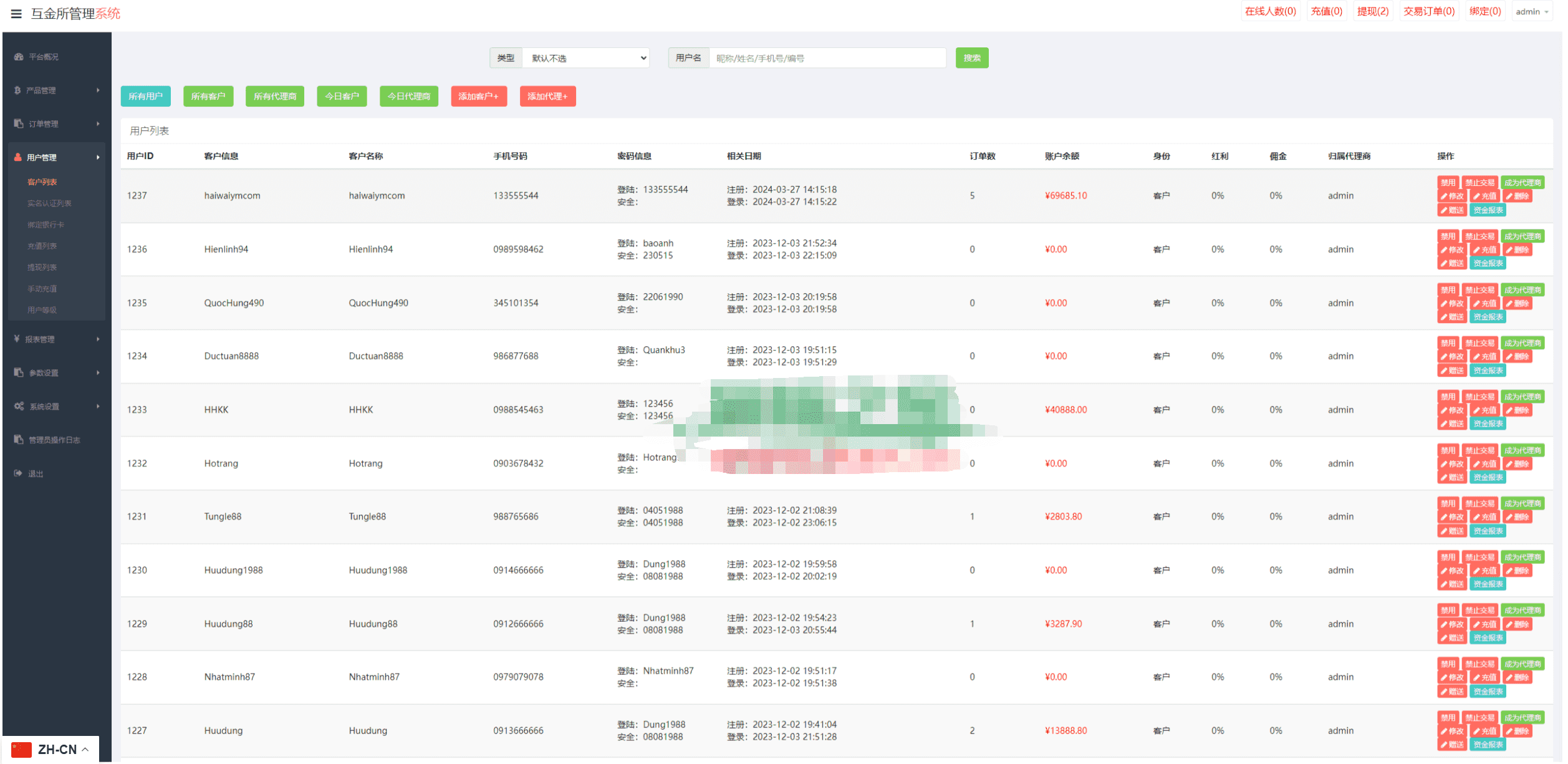Select 实名认证列表 in sidebar submenu
The image size is (1568, 764).
tap(49, 203)
